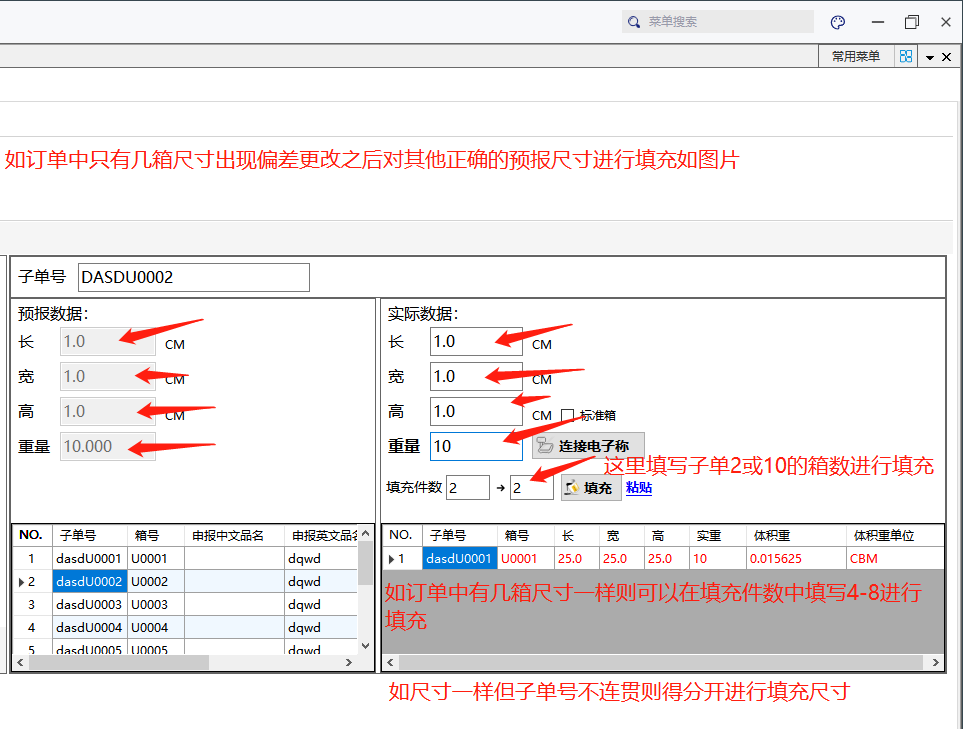Click box number U0003 cell
This screenshot has width=963, height=729.
tap(155, 605)
